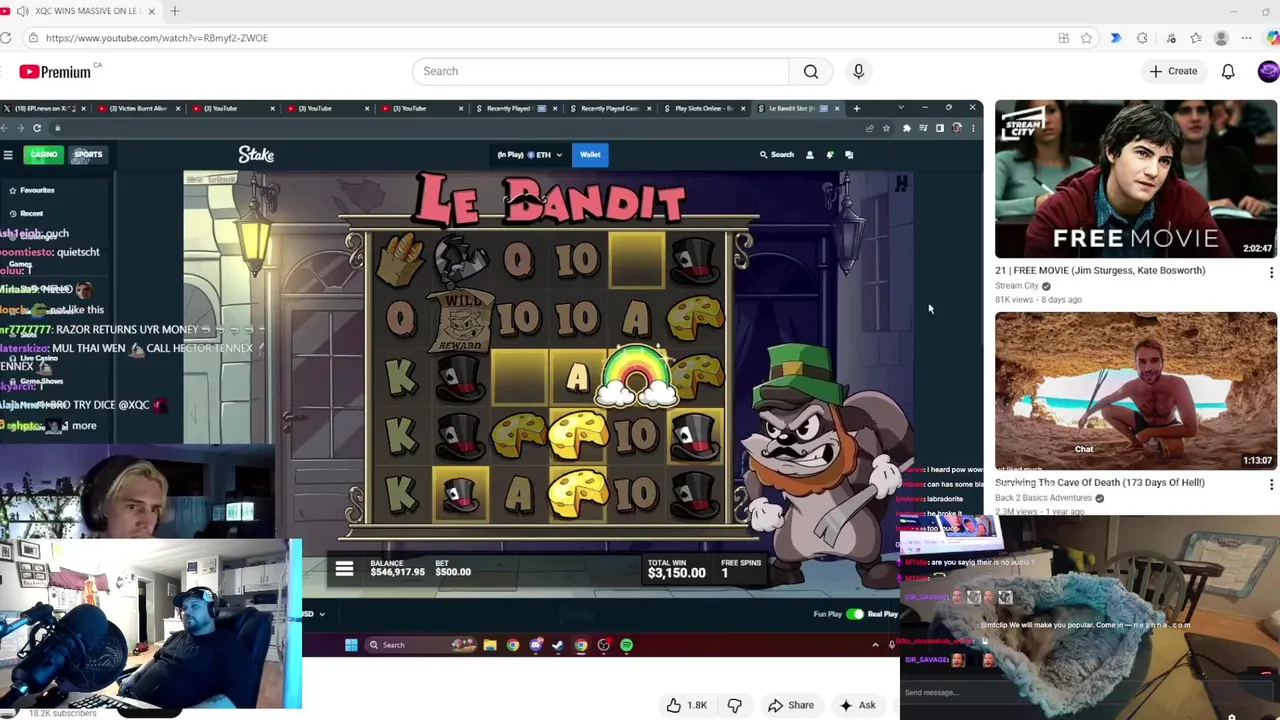
Task: Close the XQC WINS MASSIVE tab
Action: pos(152,11)
